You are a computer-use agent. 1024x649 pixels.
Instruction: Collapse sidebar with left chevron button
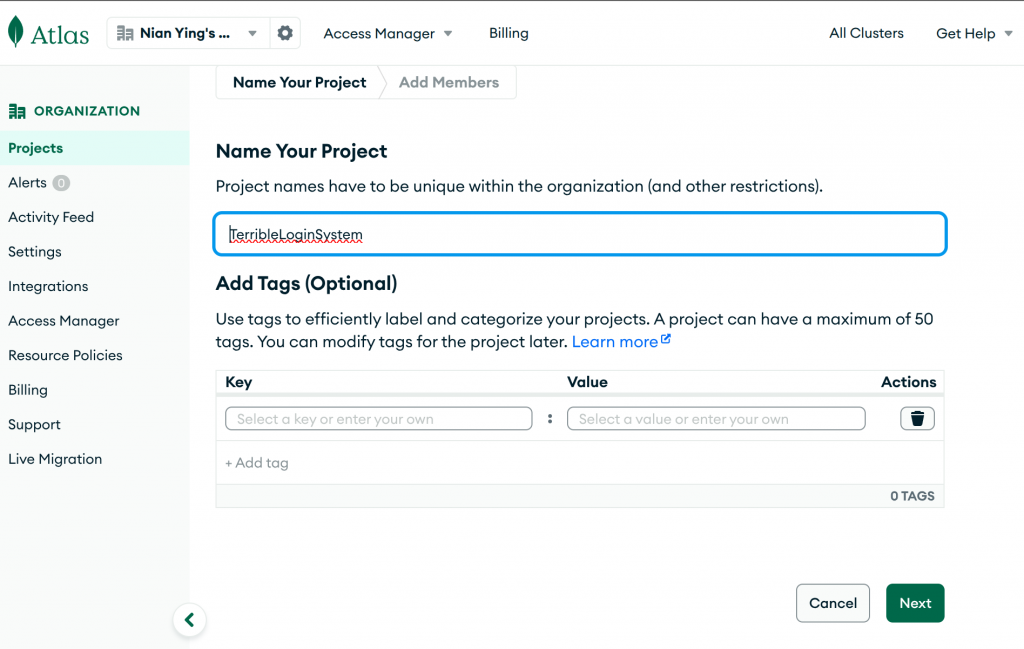point(189,620)
